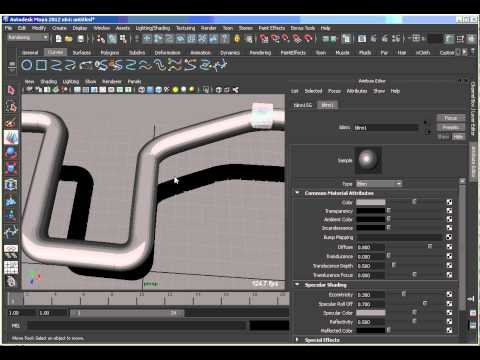The image size is (480, 360).
Task: Click the Transparency color swatch
Action: 371,211
